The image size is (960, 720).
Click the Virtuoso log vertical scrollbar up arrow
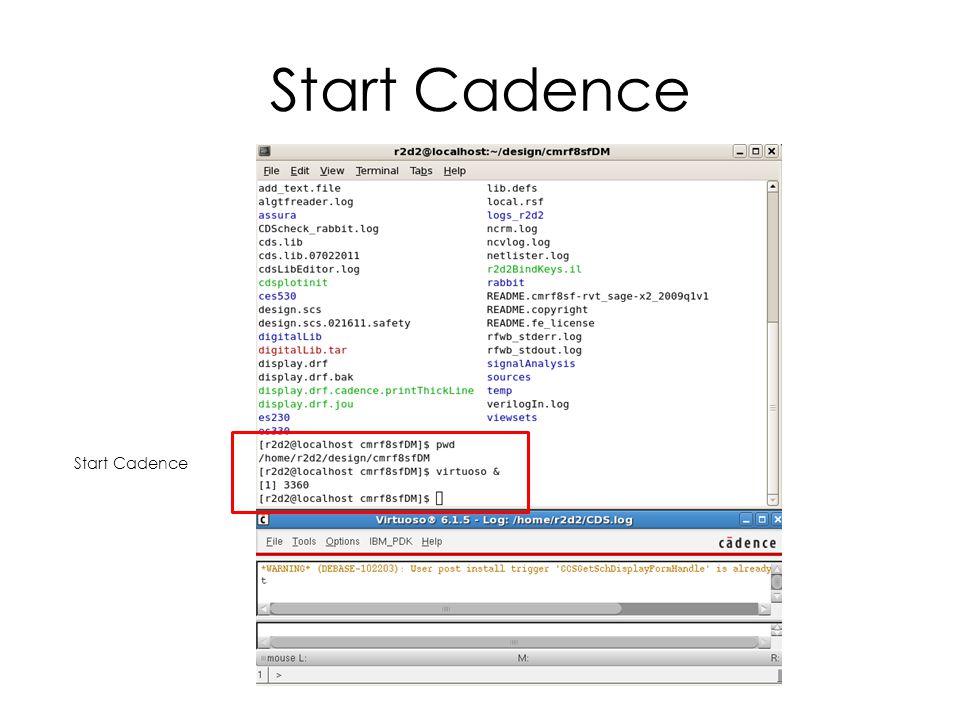pyautogui.click(x=776, y=569)
